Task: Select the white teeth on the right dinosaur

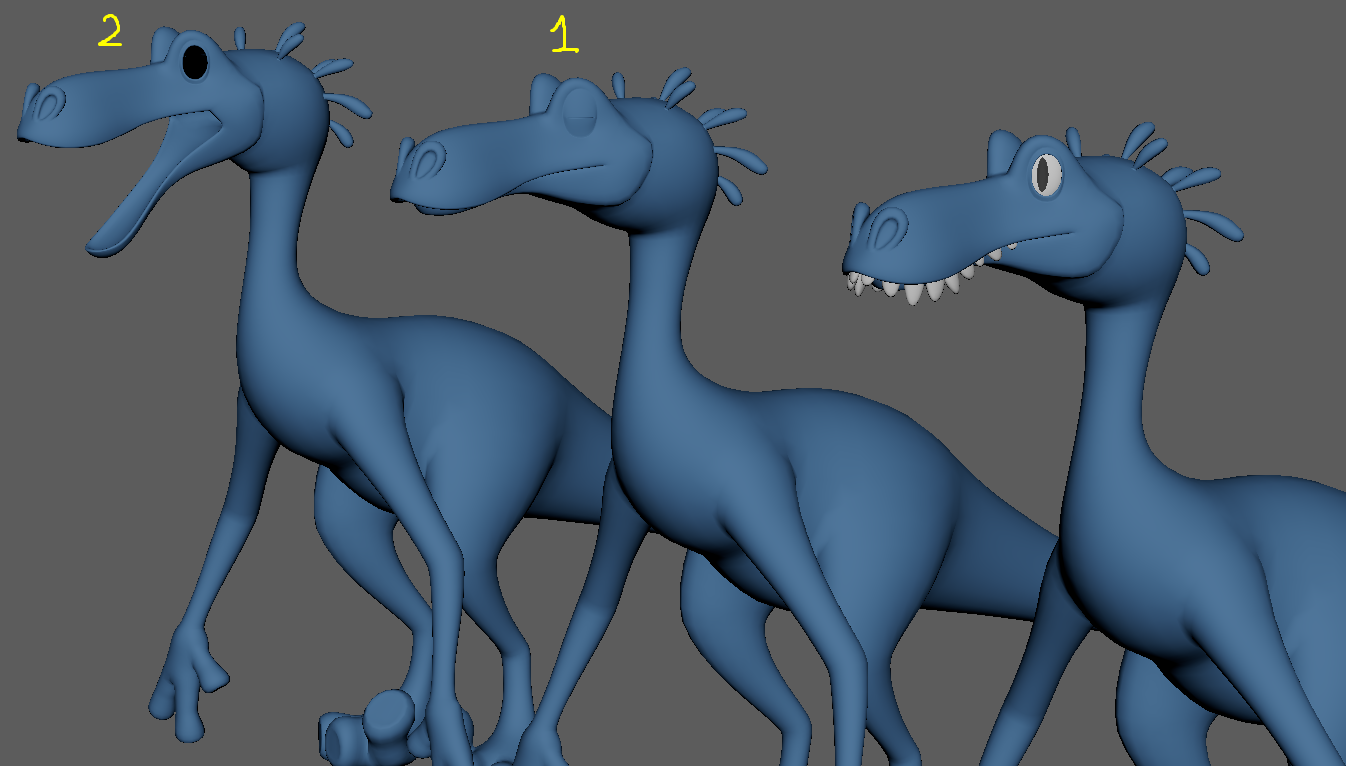Action: 915,289
